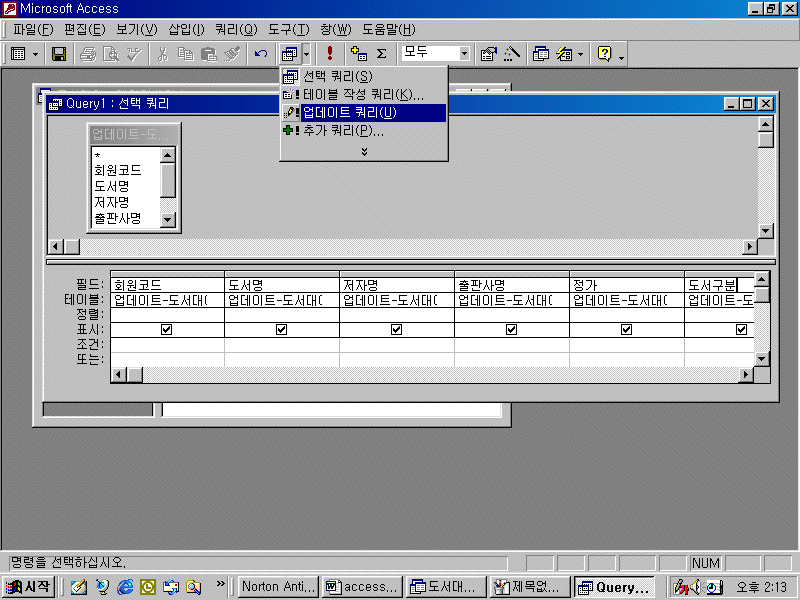Click the Show Table icon
Image resolution: width=800 pixels, height=600 pixels.
click(x=359, y=54)
